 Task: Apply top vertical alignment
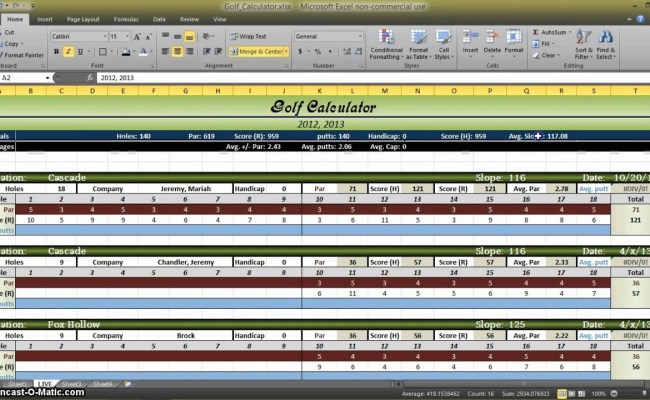(165, 36)
